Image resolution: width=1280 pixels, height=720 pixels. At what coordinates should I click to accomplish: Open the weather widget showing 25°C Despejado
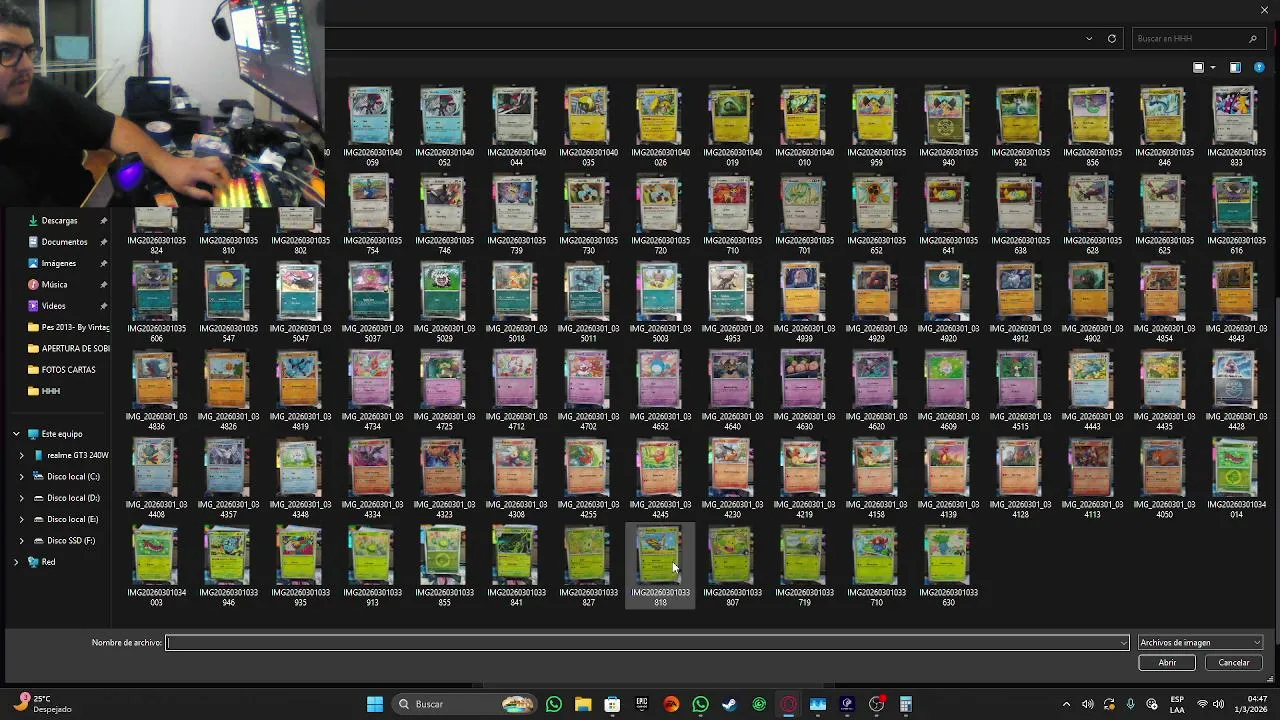(x=42, y=704)
